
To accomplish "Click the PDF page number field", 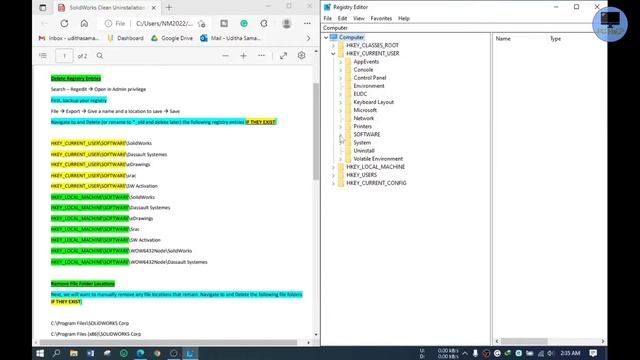I will pyautogui.click(x=64, y=56).
